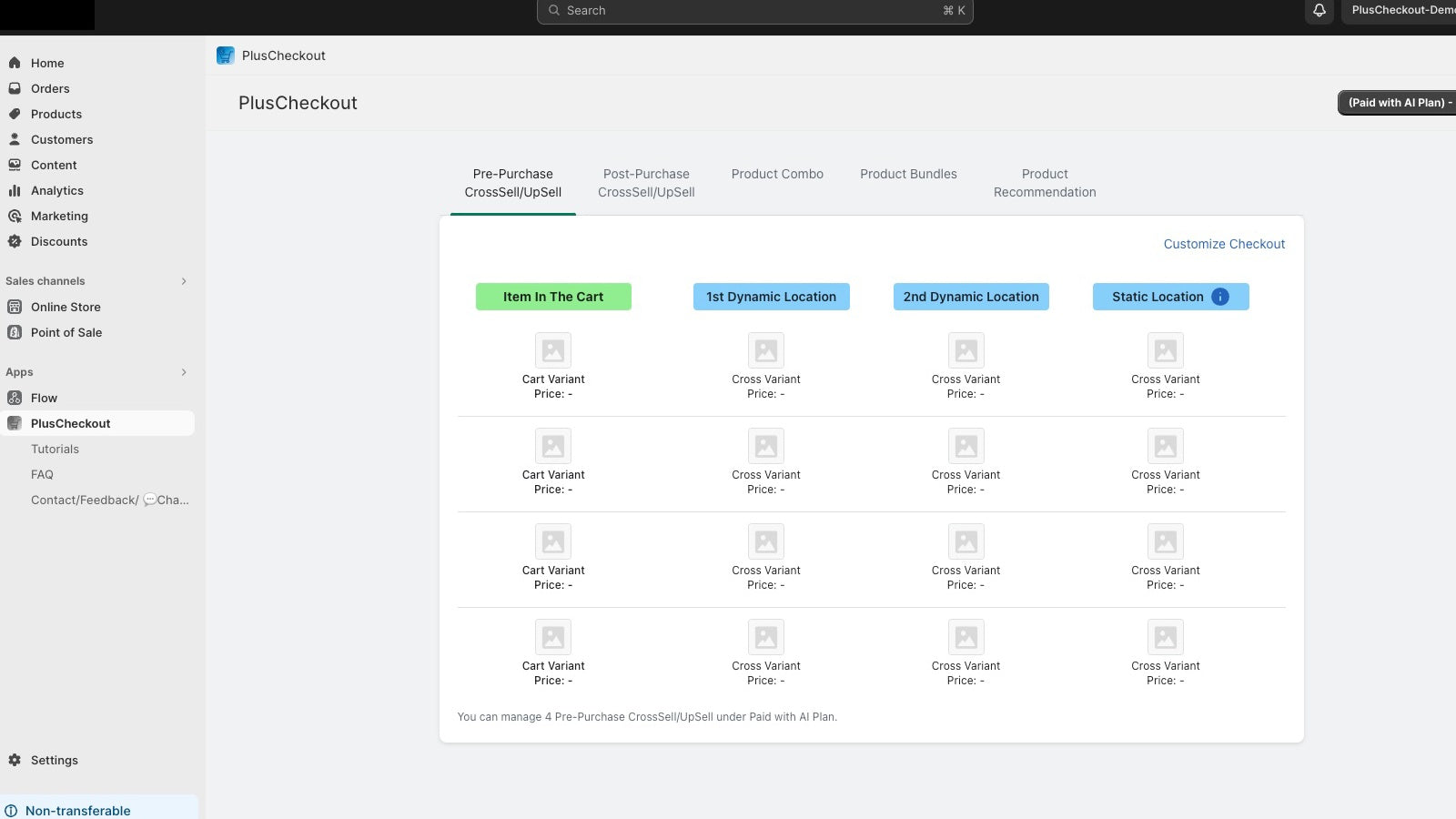This screenshot has height=819, width=1456.
Task: Click the search magnifier icon
Action: 553,11
